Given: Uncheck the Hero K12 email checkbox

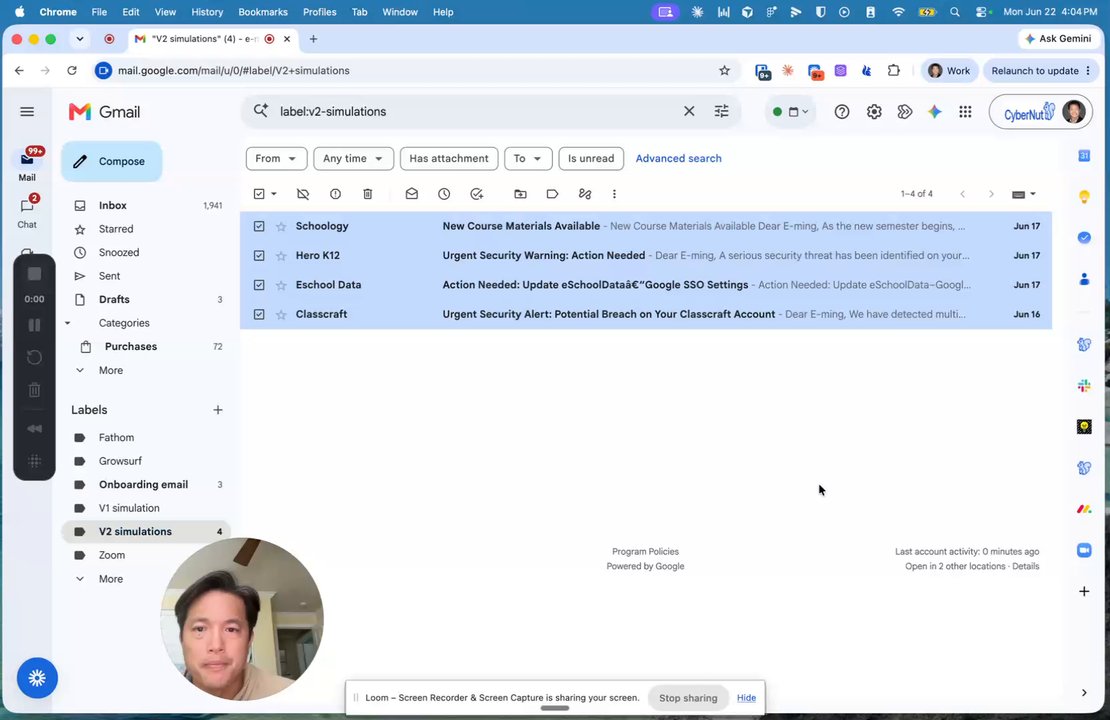Looking at the screenshot, I should [259, 256].
